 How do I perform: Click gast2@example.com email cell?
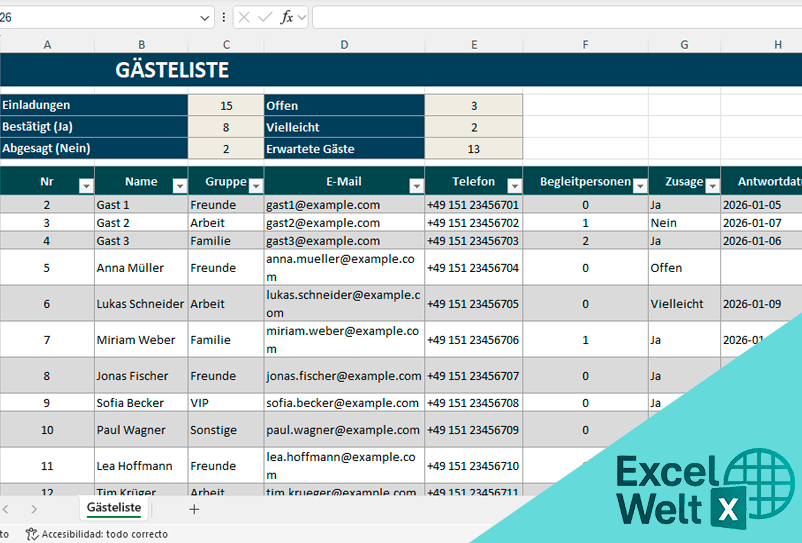344,223
